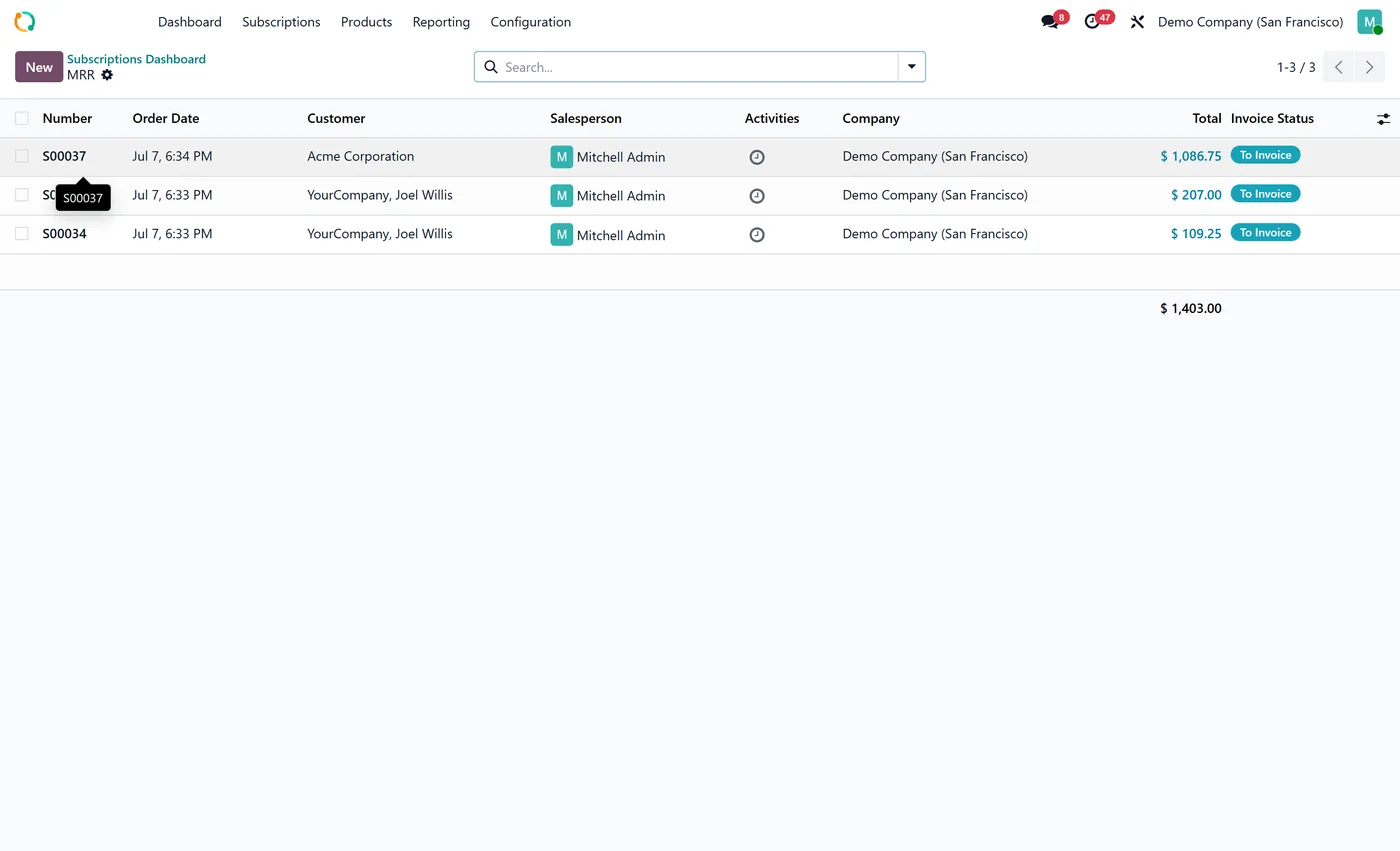
Task: Click Mitchell Admin avatar in S00037 row
Action: click(561, 157)
